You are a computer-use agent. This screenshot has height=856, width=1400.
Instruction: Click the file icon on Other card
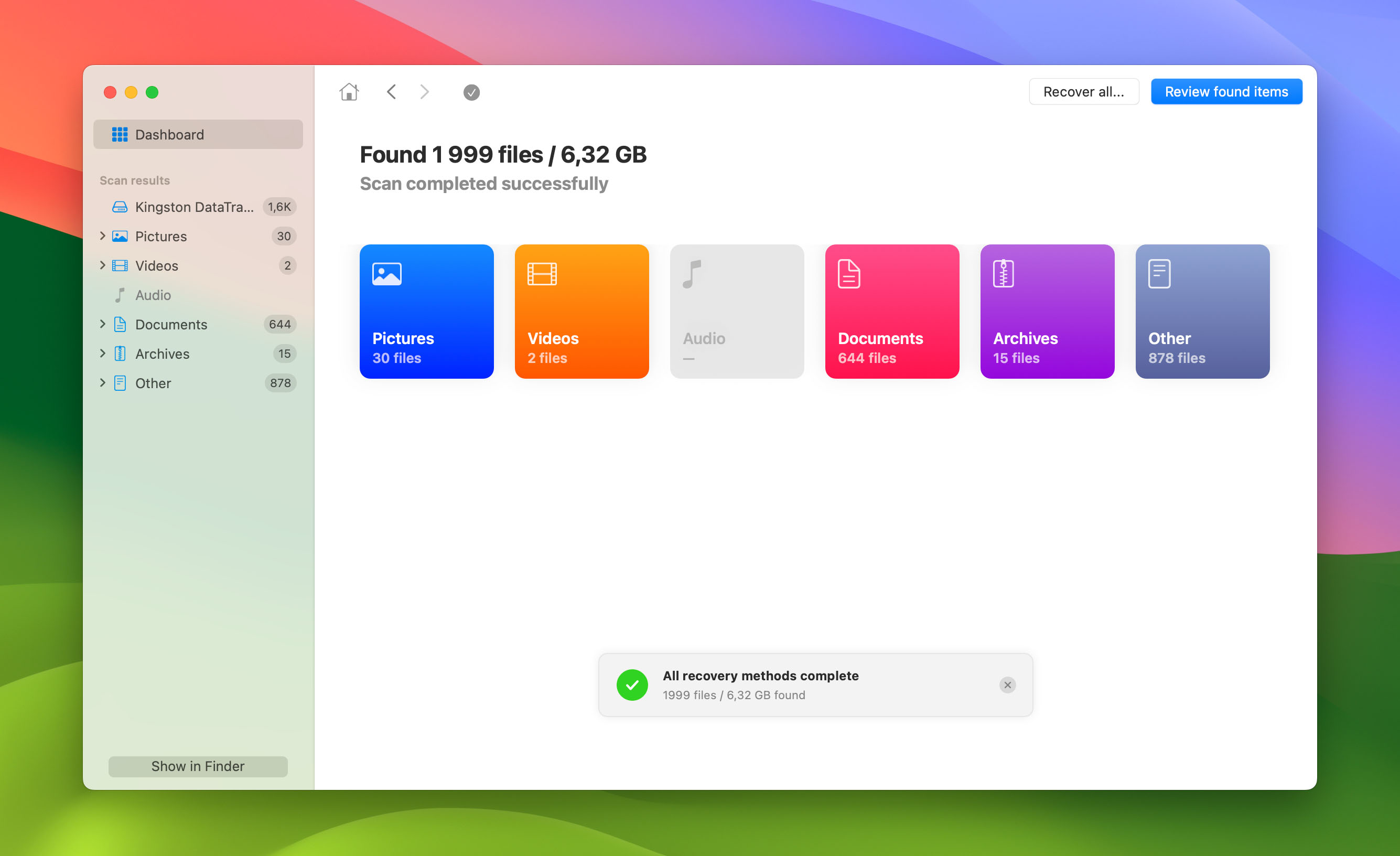(x=1159, y=274)
